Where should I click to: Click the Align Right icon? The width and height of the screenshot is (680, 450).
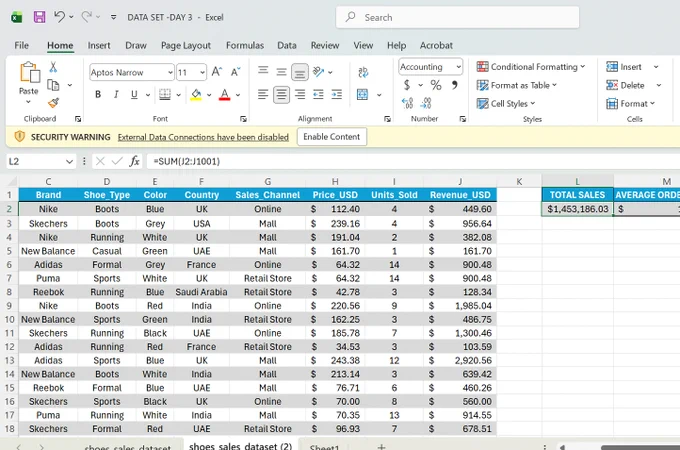300,94
